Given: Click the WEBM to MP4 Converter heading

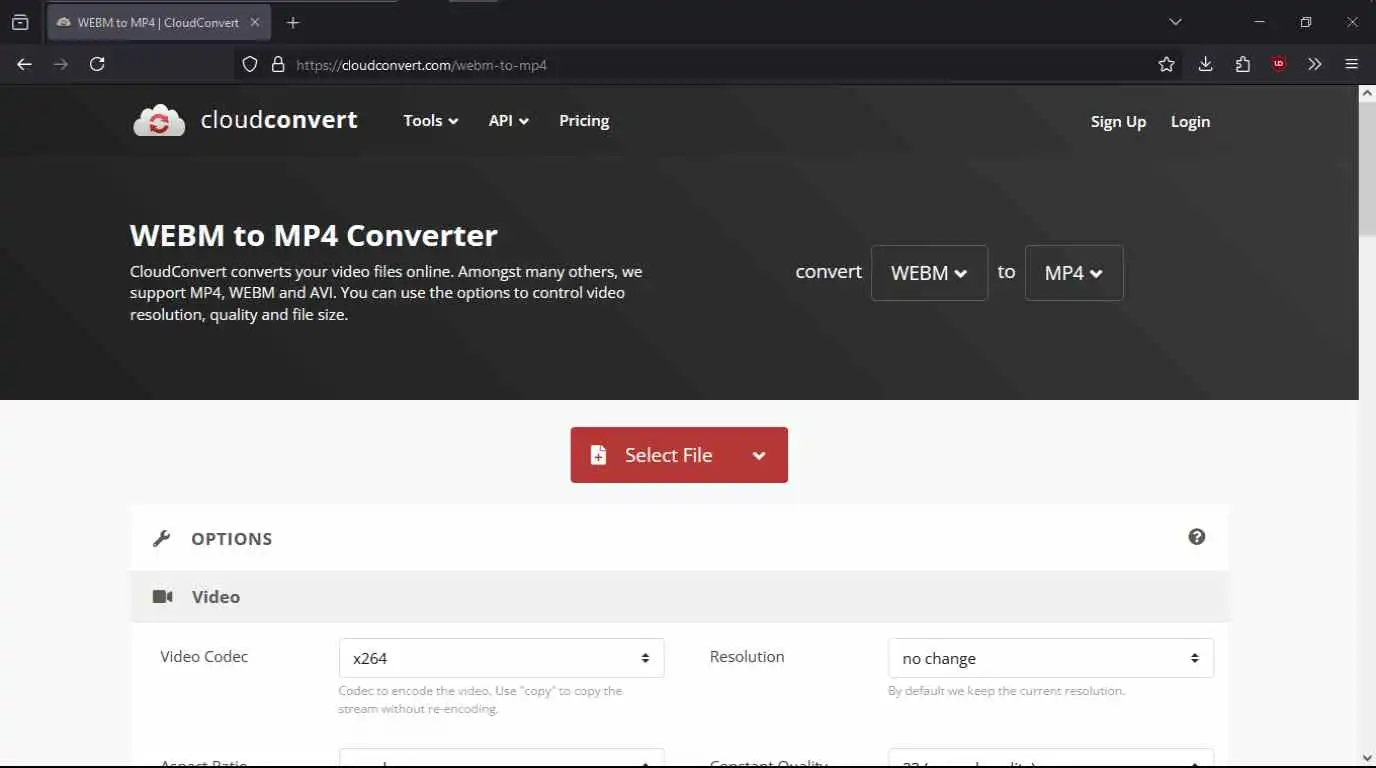Looking at the screenshot, I should 314,236.
